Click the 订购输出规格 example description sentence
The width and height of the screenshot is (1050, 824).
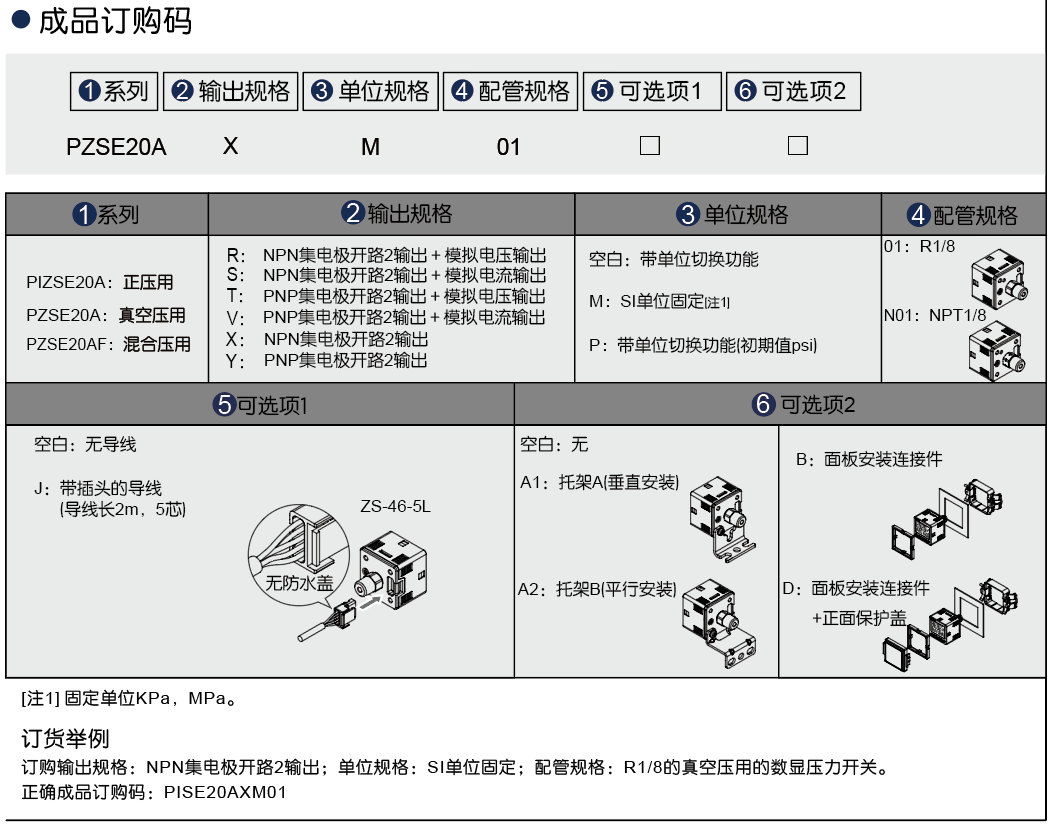coord(455,766)
